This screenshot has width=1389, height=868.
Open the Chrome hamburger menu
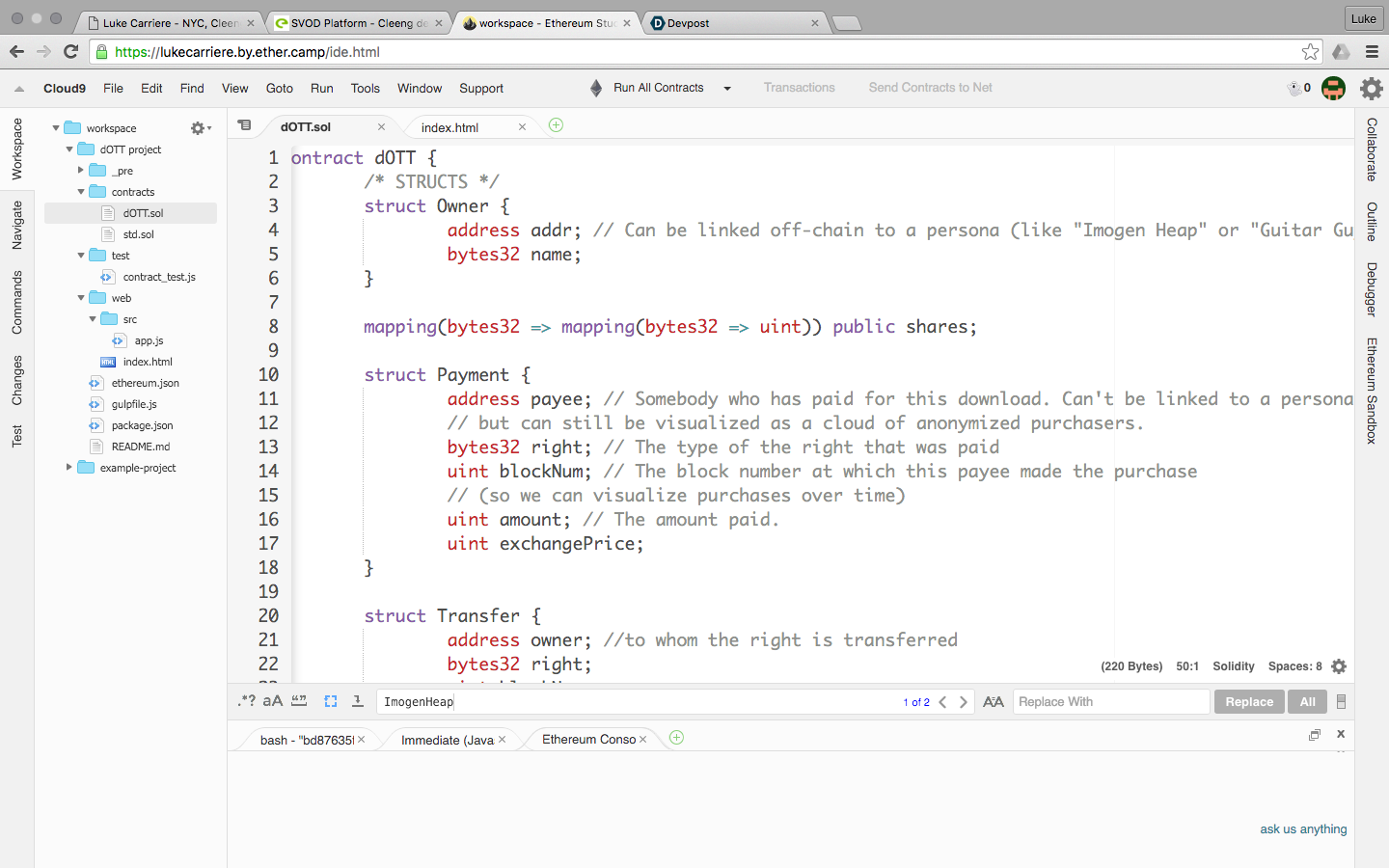point(1372,52)
